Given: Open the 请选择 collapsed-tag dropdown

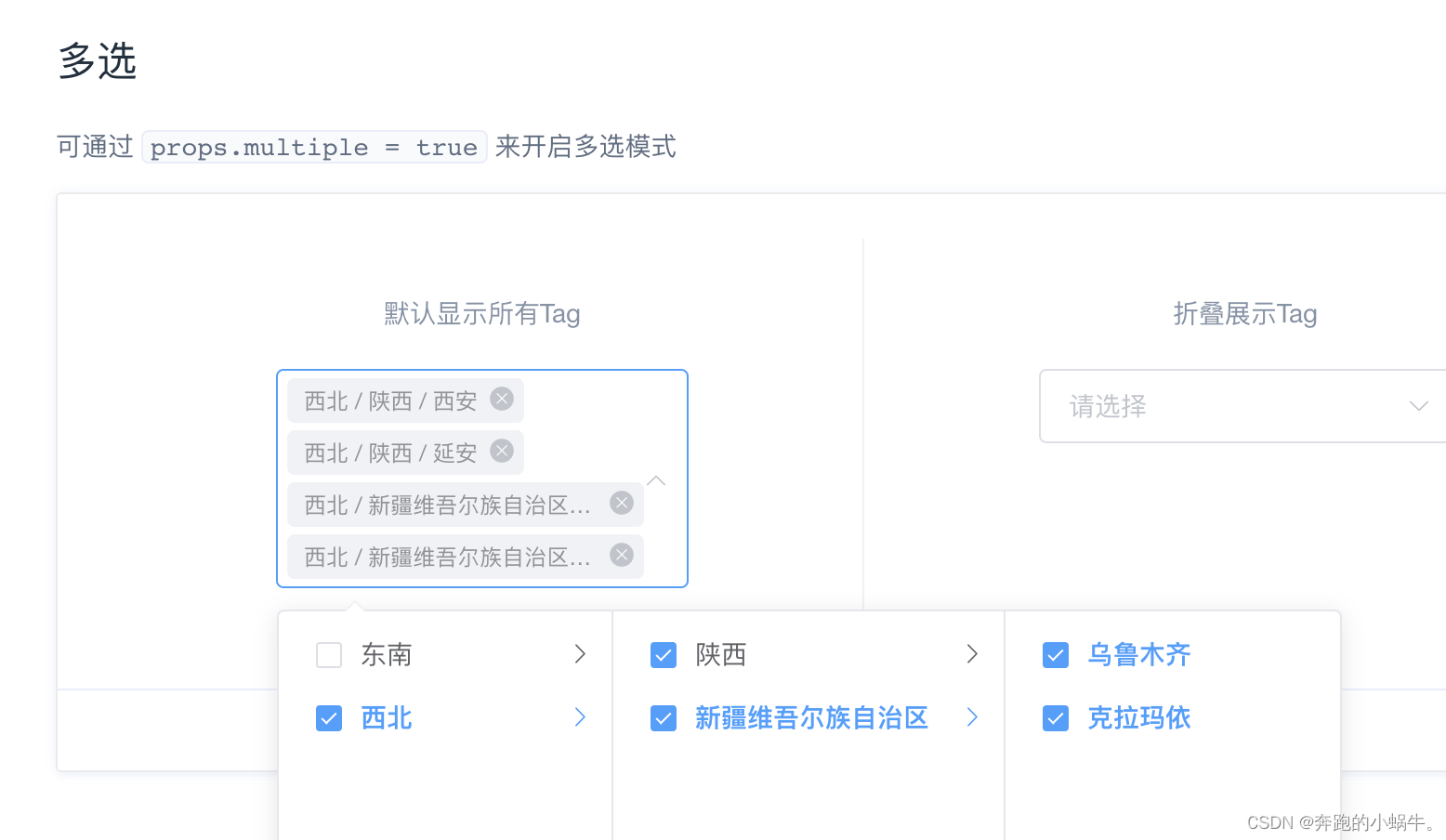Looking at the screenshot, I should [1242, 406].
